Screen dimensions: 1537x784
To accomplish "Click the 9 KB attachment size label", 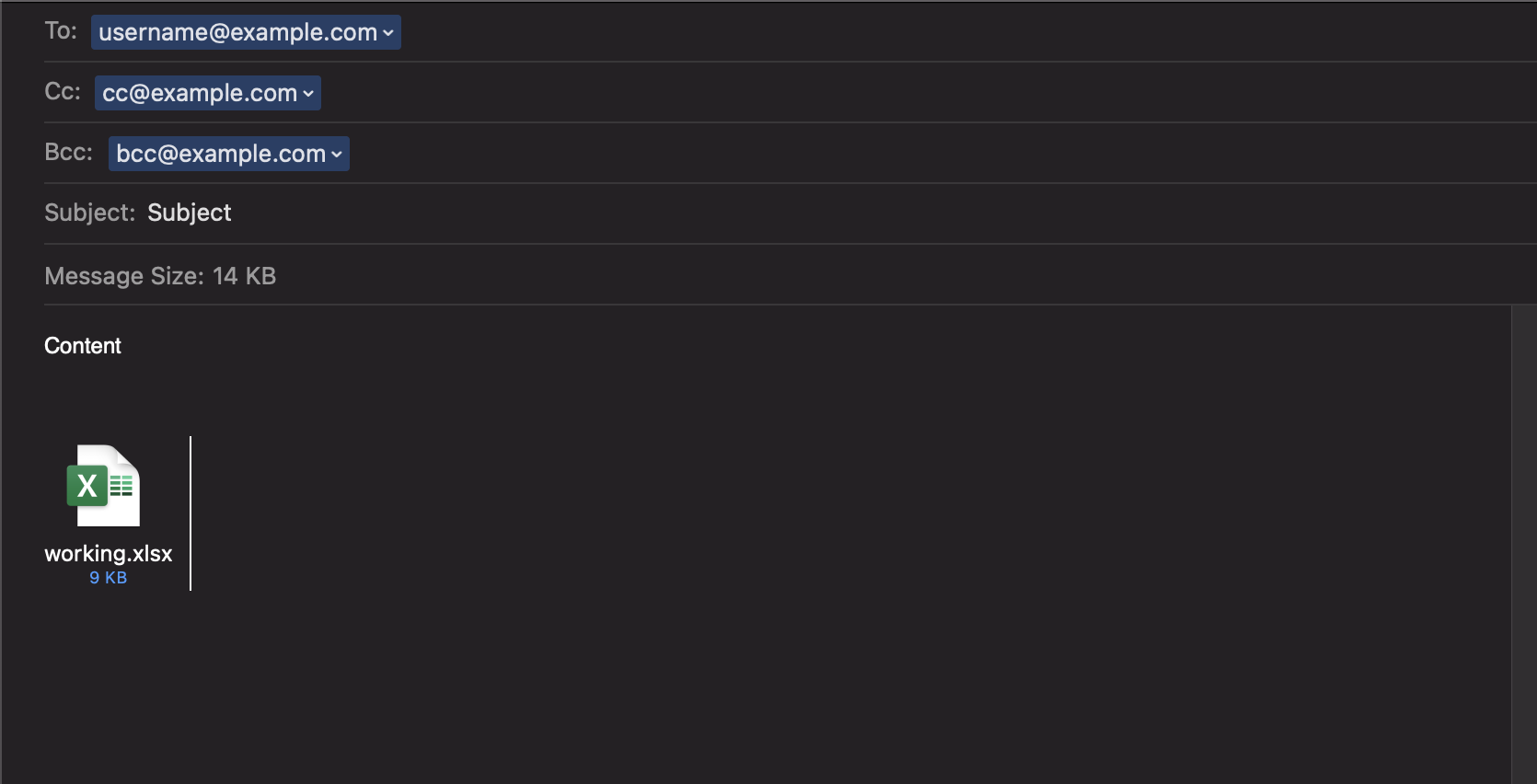I will click(109, 578).
